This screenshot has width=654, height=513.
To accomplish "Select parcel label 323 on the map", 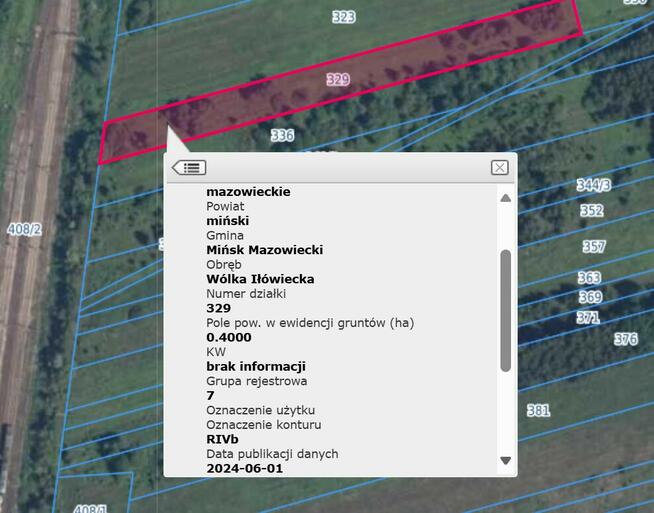I will click(x=343, y=17).
